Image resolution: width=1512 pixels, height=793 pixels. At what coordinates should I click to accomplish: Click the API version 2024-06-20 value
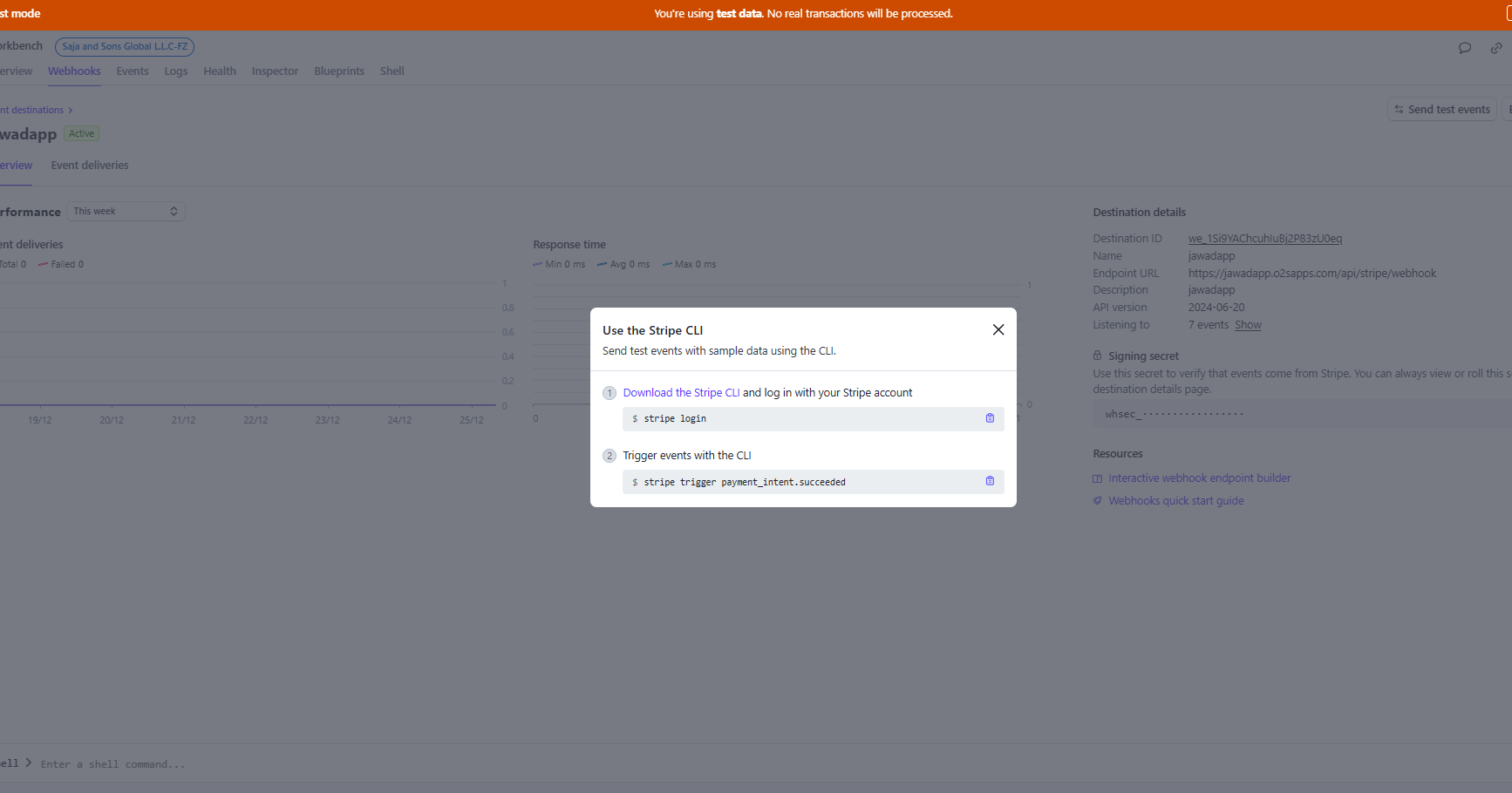(1216, 308)
